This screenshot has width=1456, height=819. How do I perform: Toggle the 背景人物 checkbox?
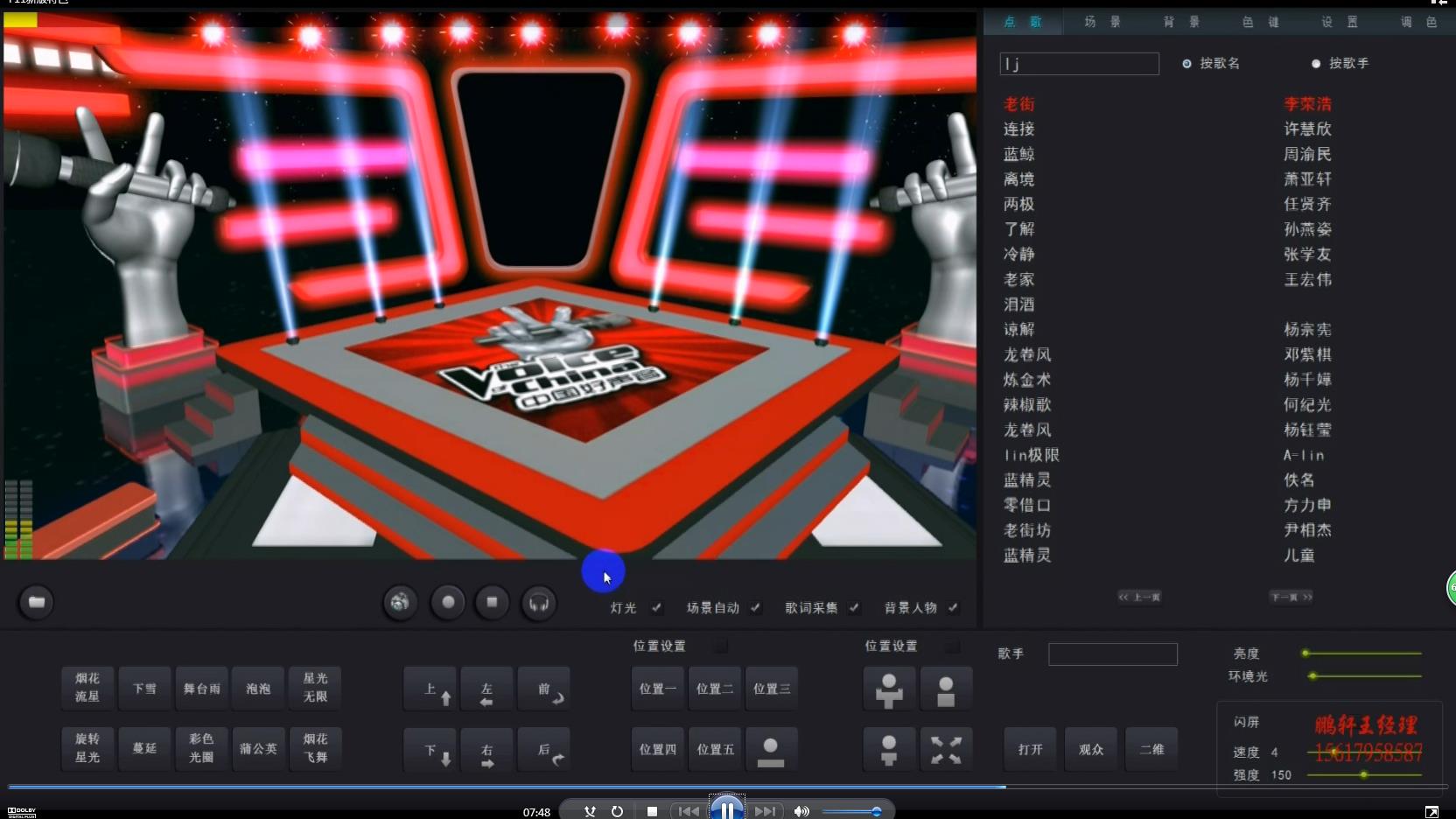pyautogui.click(x=953, y=607)
